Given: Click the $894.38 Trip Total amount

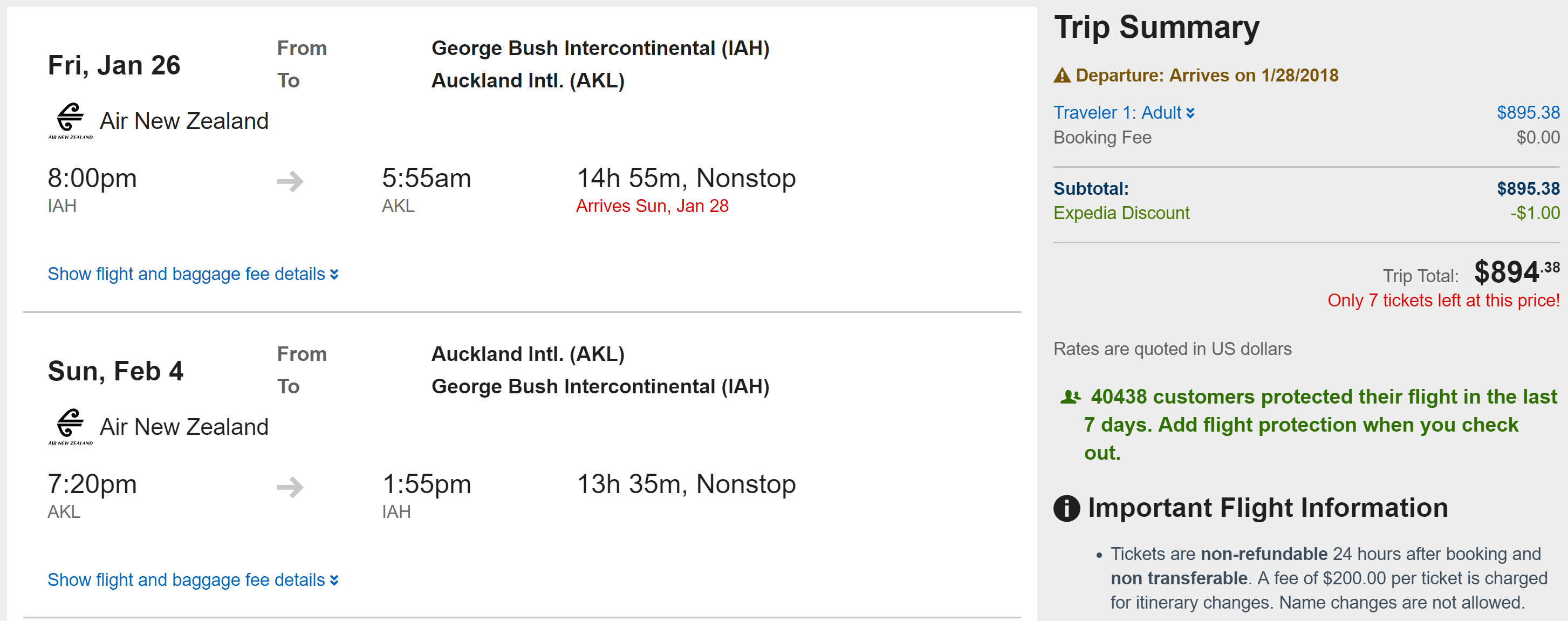Looking at the screenshot, I should coord(1516,272).
